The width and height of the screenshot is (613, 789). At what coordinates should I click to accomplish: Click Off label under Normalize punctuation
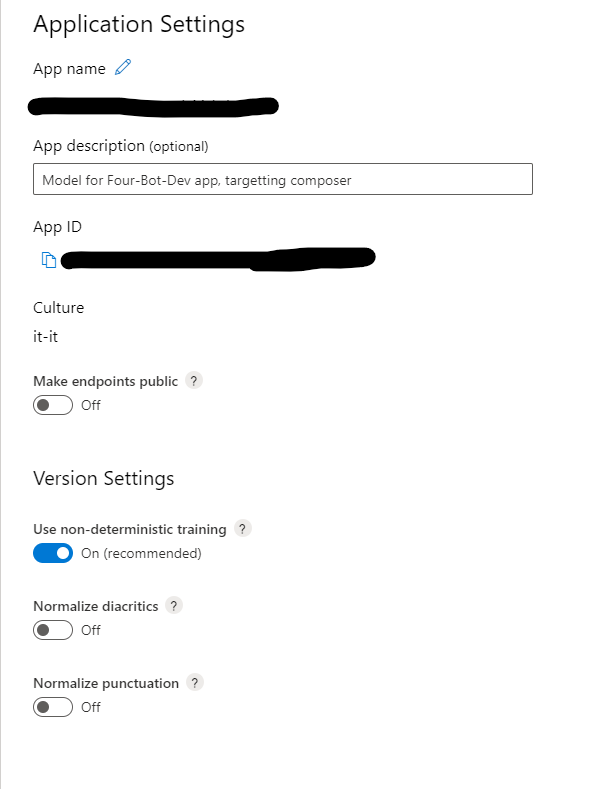pos(91,707)
